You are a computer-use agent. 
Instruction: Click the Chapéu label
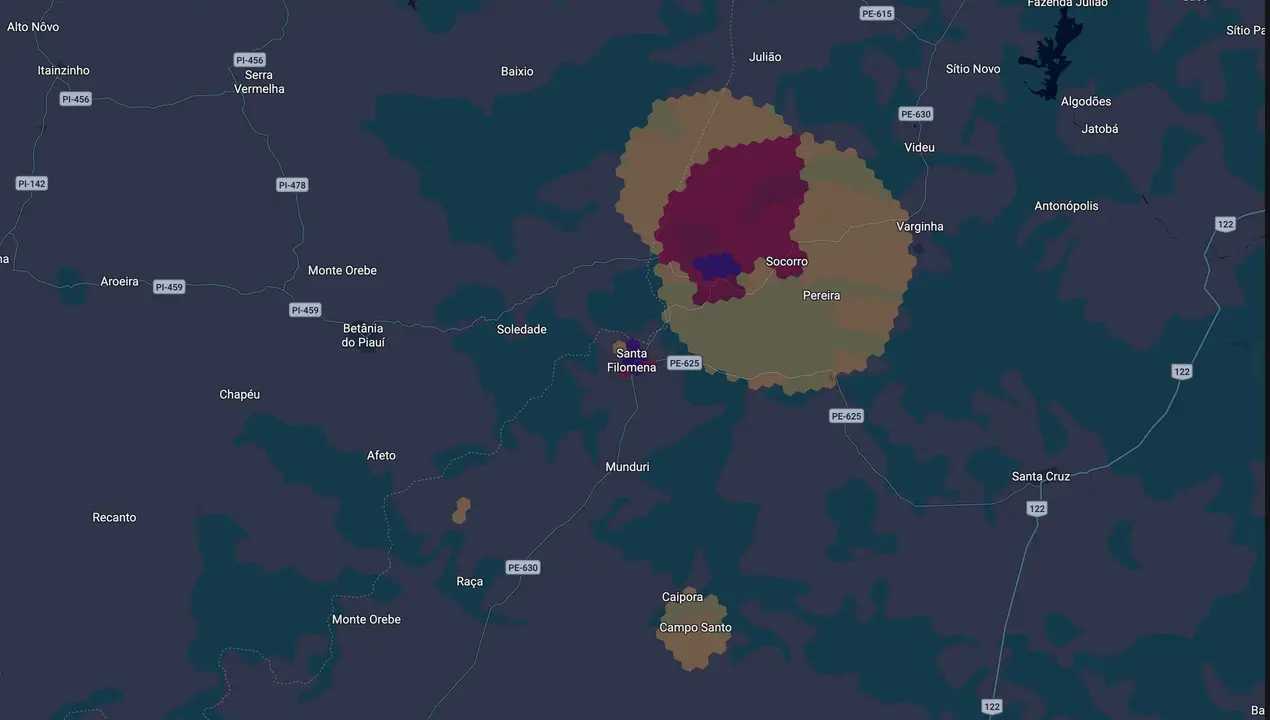[240, 395]
